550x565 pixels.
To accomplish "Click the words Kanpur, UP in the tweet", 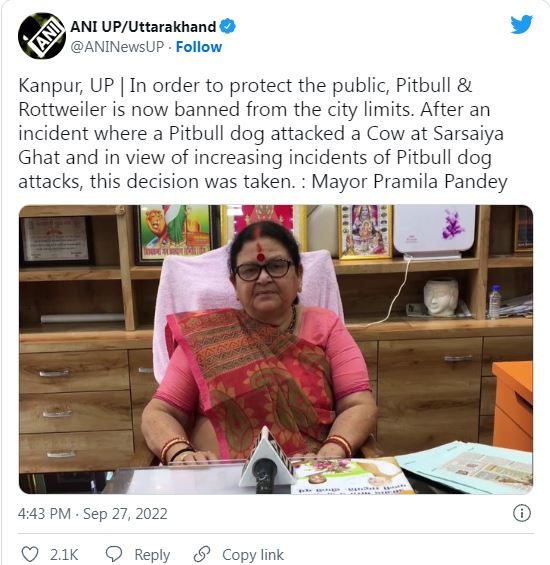I will point(66,86).
